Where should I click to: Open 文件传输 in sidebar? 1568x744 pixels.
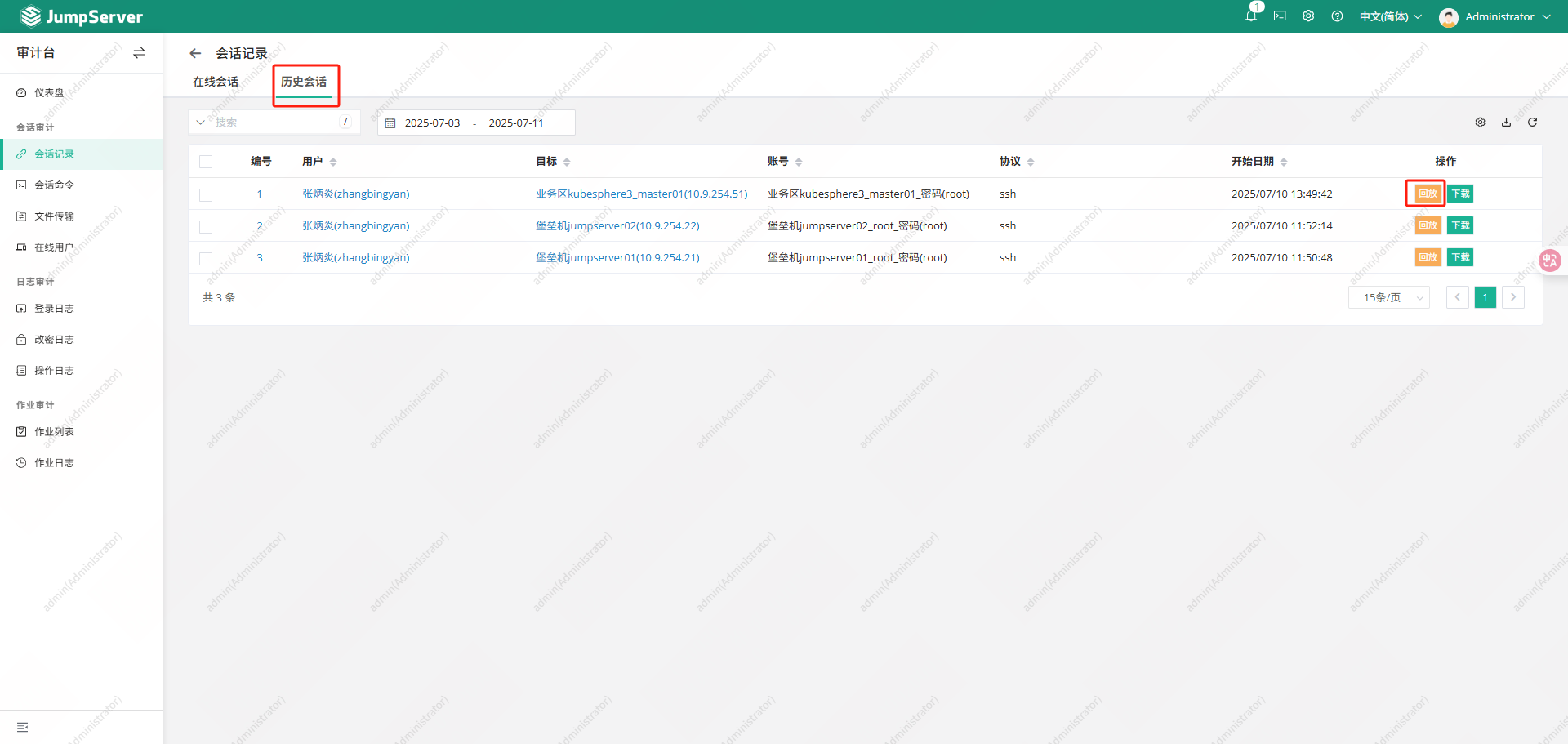coord(82,216)
